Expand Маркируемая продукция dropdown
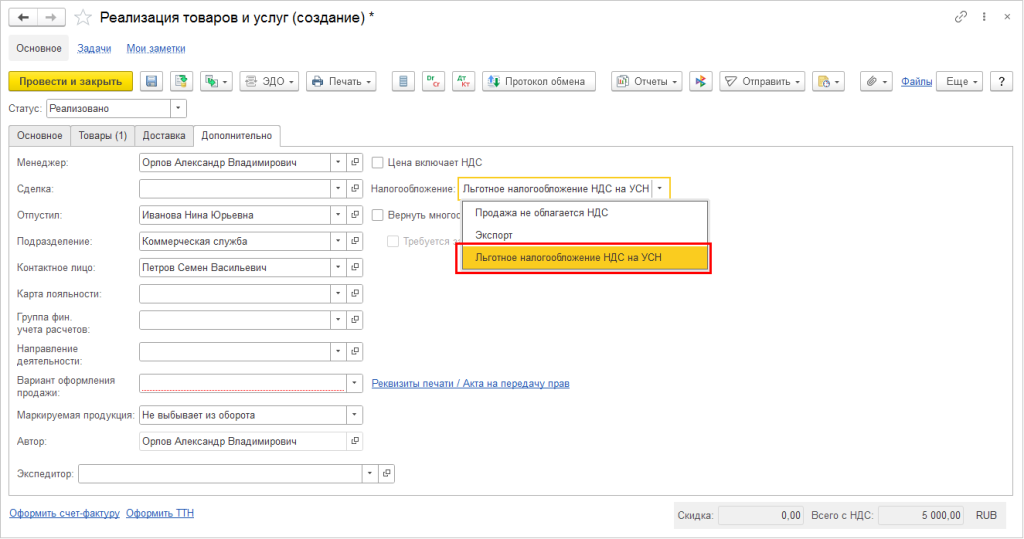1024x539 pixels. point(355,415)
